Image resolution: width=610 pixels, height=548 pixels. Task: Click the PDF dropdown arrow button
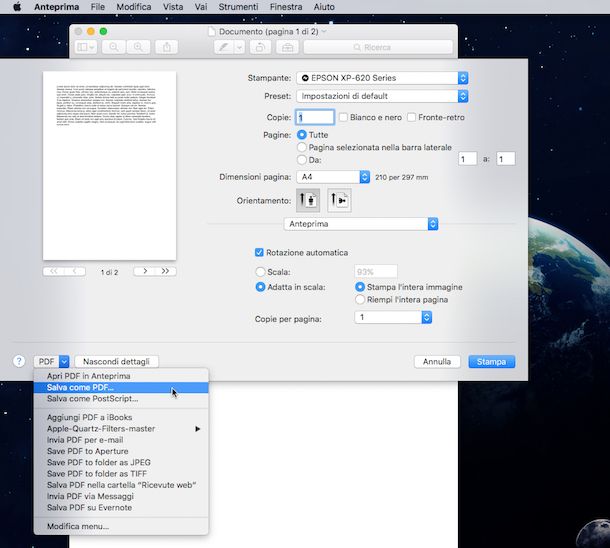click(64, 362)
